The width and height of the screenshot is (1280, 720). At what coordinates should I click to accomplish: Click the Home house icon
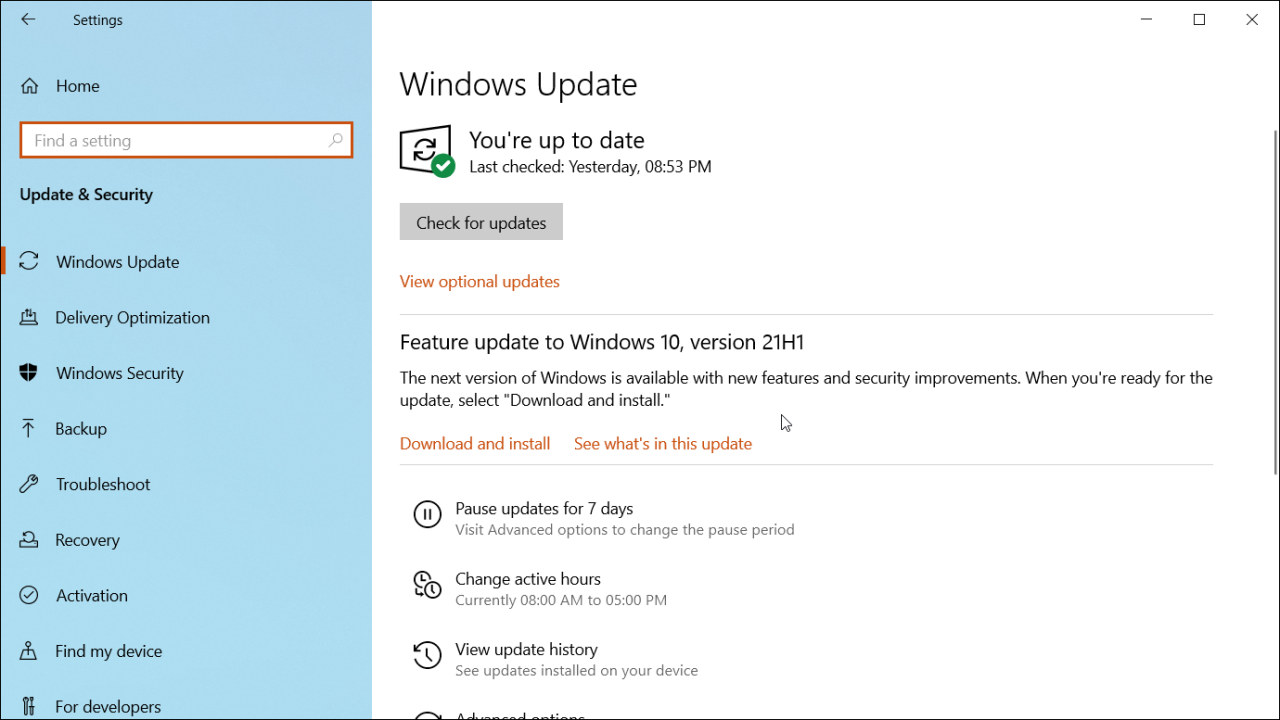coord(30,86)
